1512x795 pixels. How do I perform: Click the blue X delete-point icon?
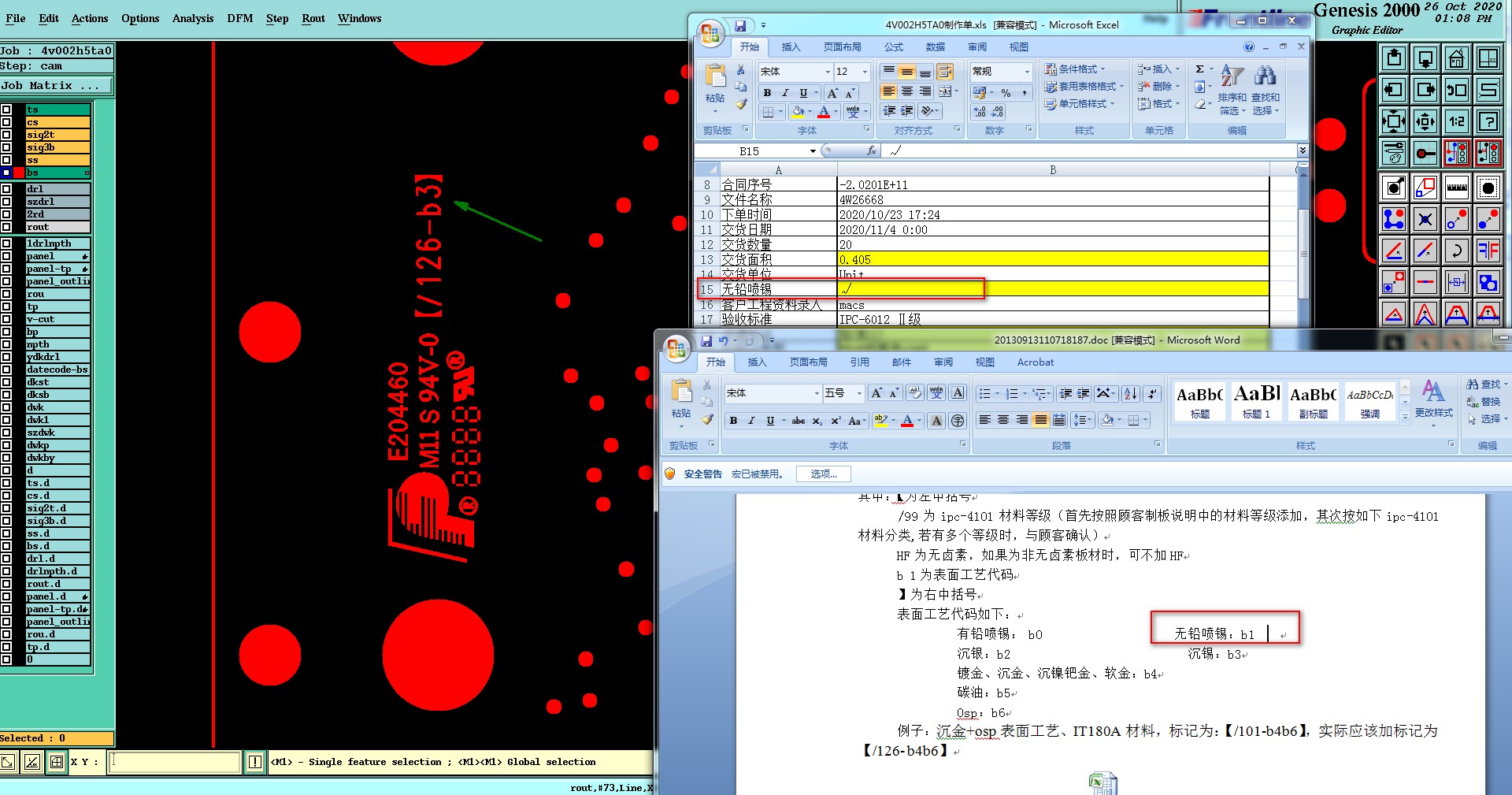coord(1425,219)
